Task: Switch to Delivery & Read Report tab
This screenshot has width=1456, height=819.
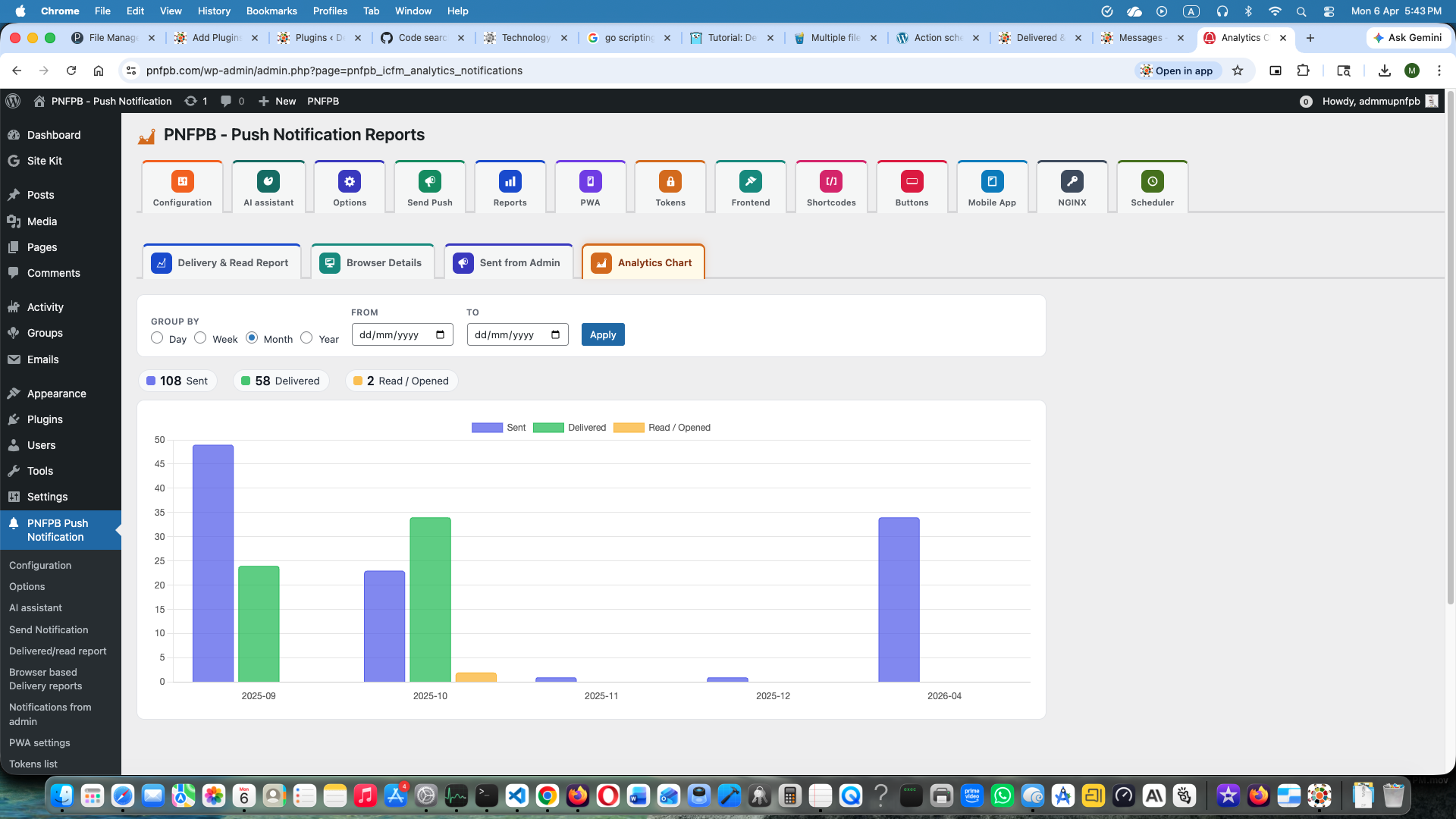Action: click(x=221, y=263)
